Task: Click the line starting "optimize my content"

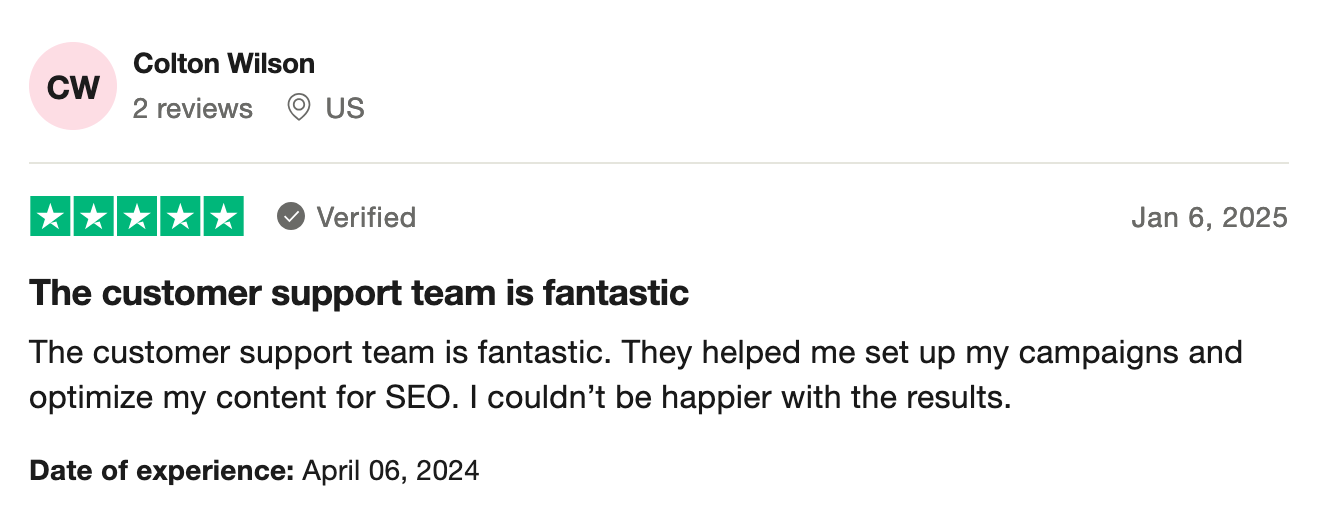Action: click(x=521, y=398)
